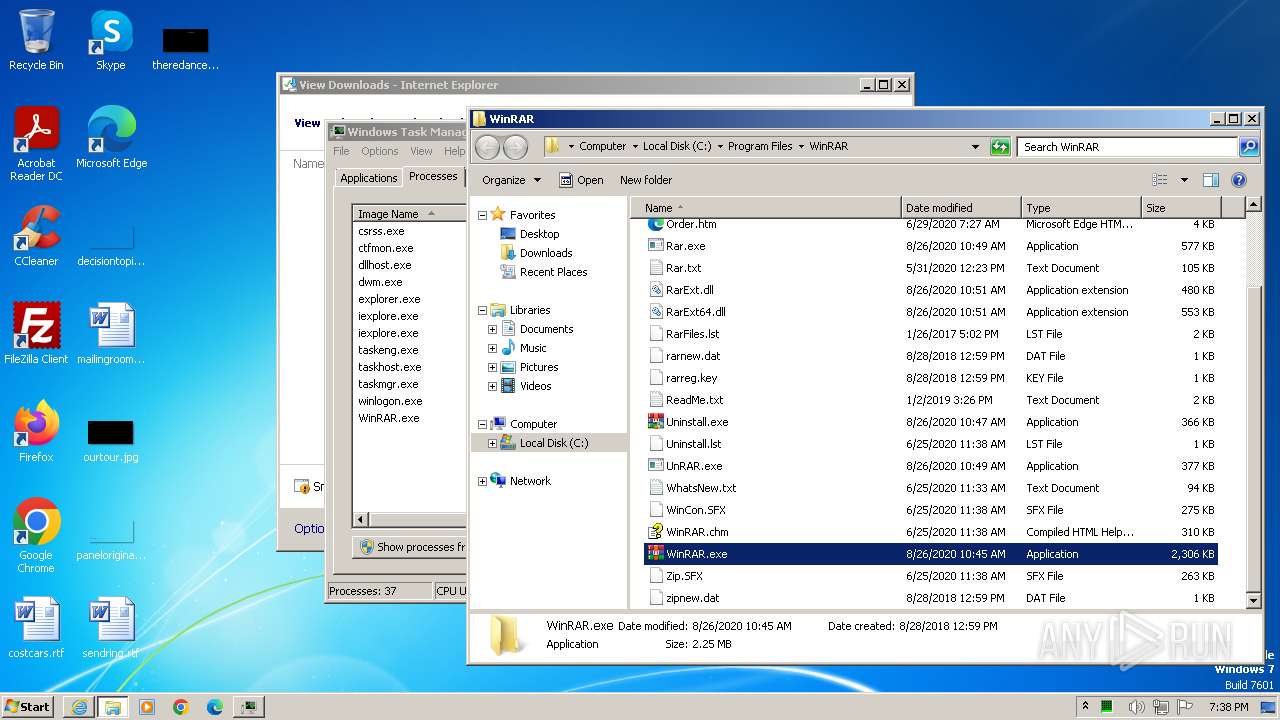Show hidden tray icons arrow
The width and height of the screenshot is (1280, 720).
(x=1085, y=707)
